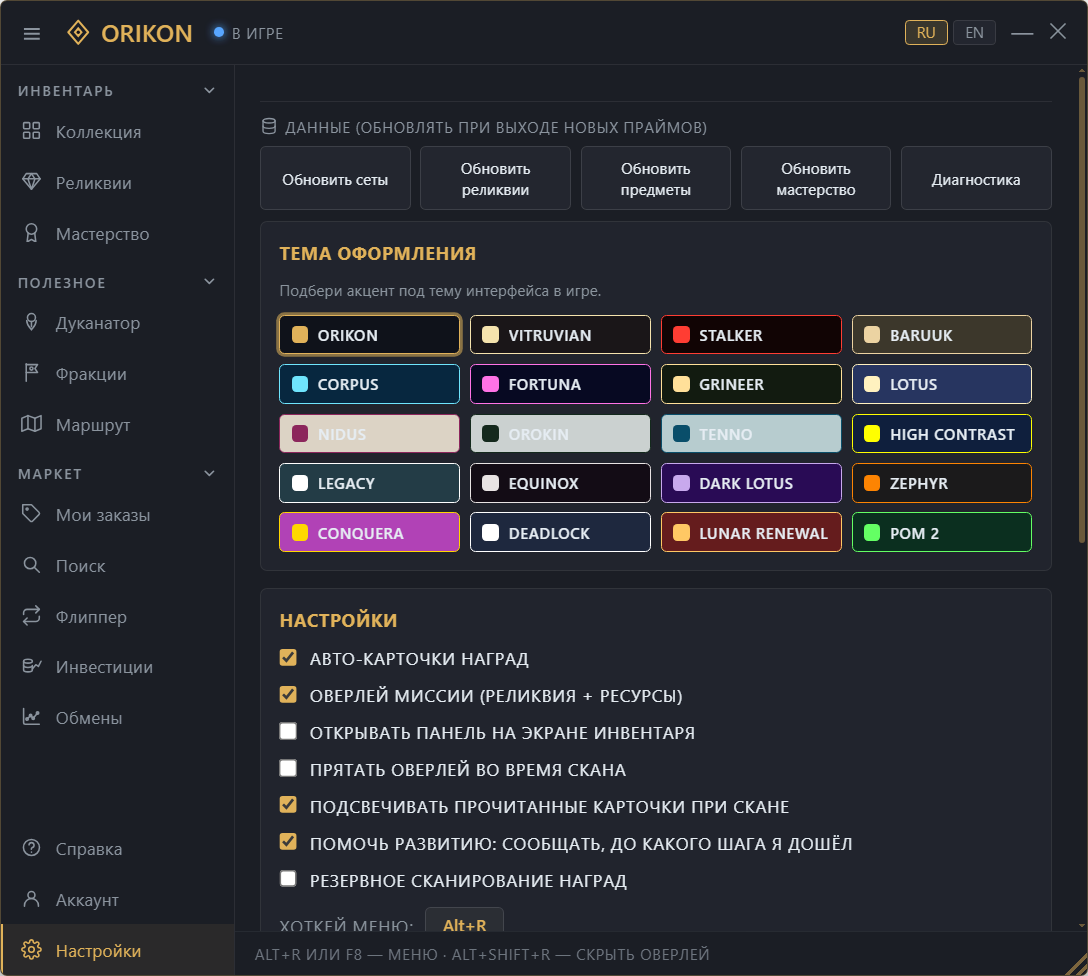Click Обновить реликвии button
Viewport: 1088px width, 976px height.
(495, 178)
